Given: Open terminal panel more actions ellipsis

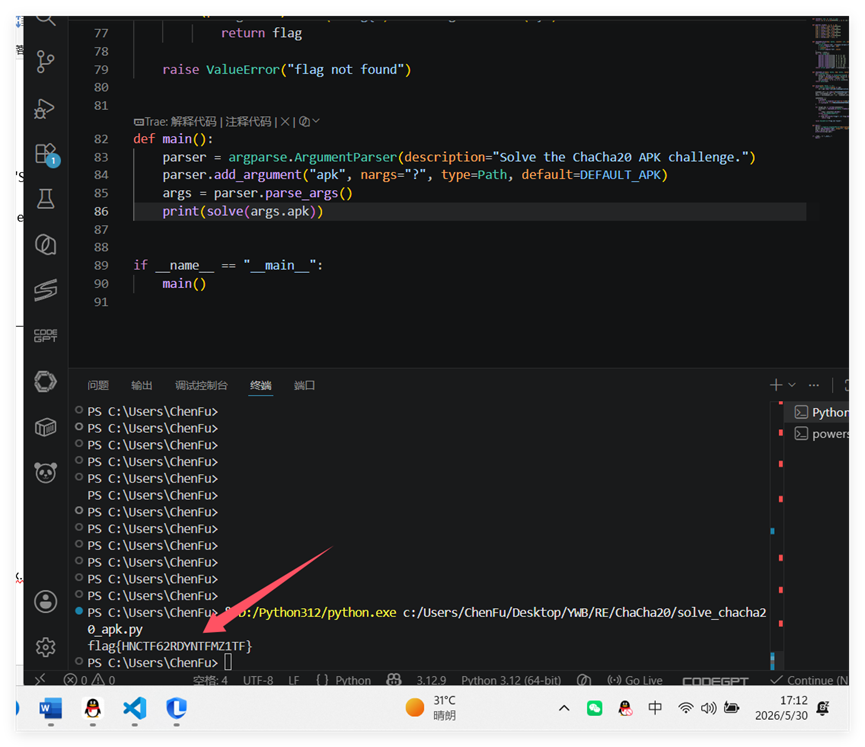Looking at the screenshot, I should (814, 385).
